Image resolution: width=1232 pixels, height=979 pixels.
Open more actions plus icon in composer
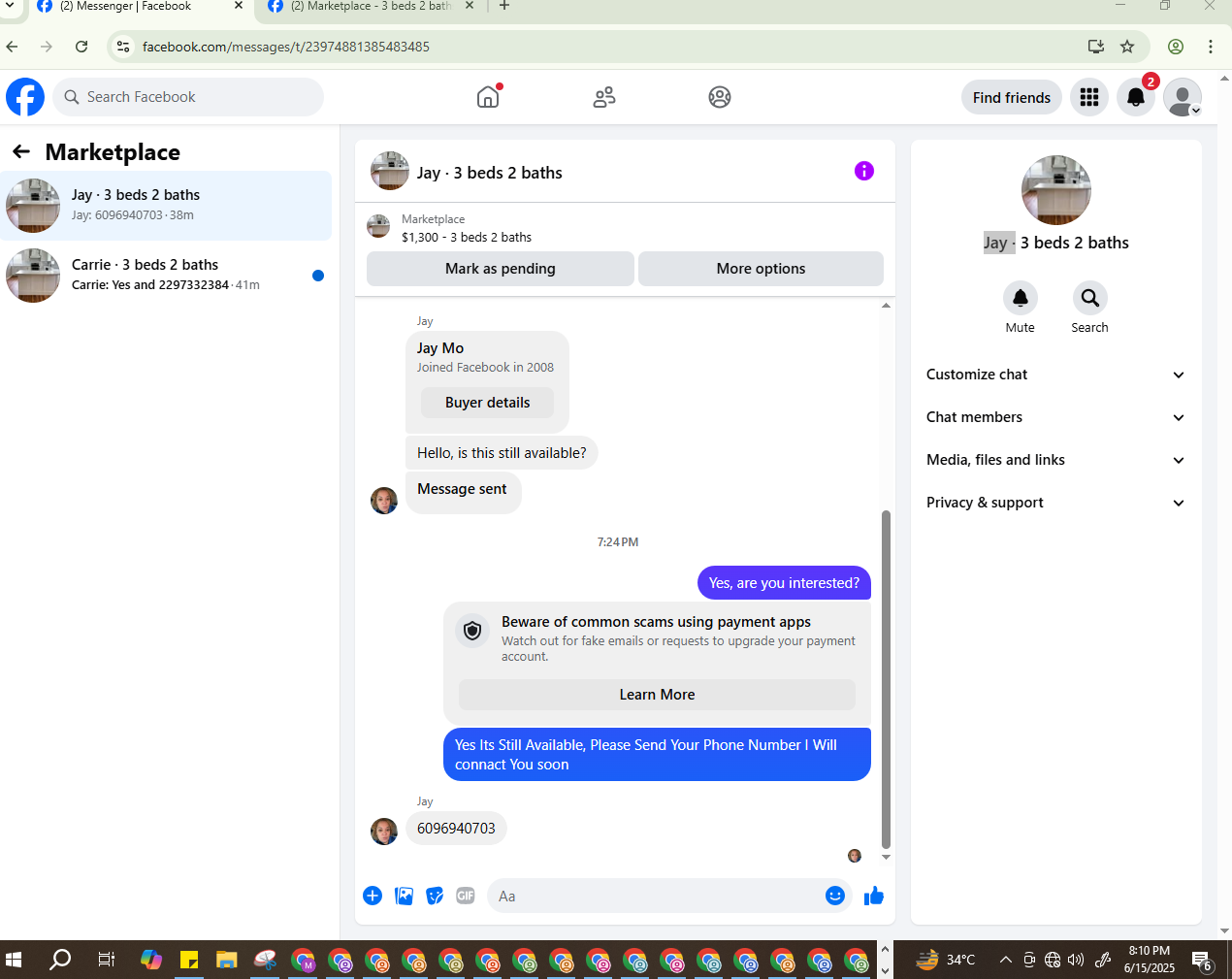(373, 896)
